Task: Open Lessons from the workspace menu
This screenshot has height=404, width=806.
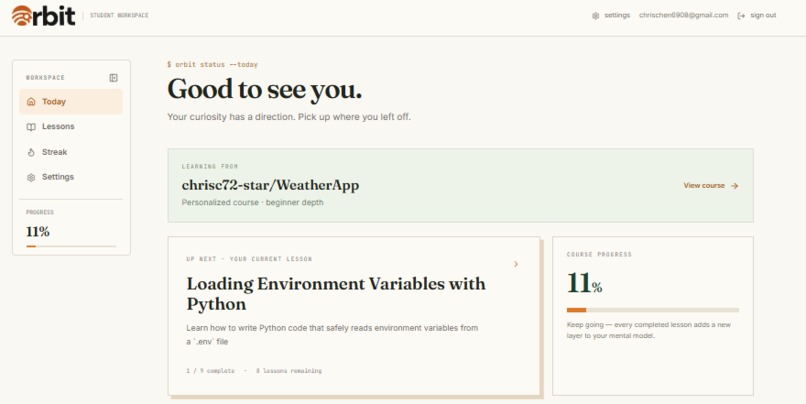Action: coord(71,126)
